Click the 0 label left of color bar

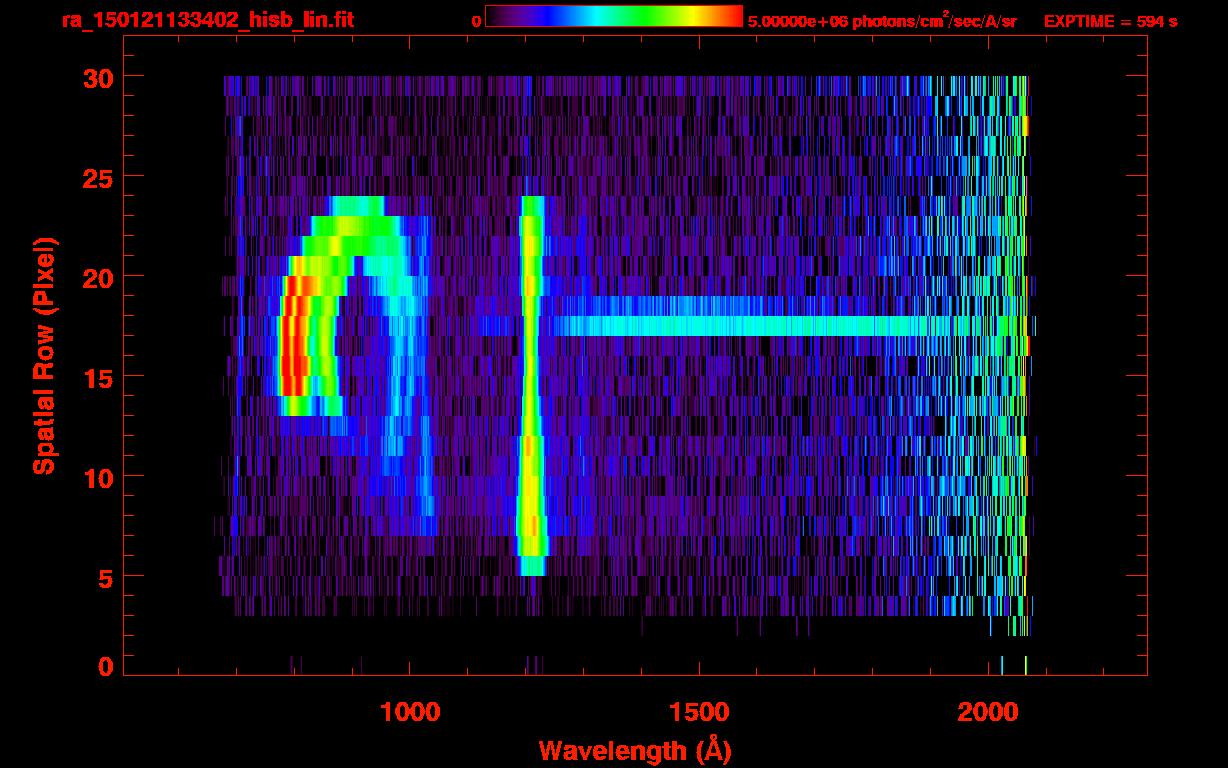[x=476, y=21]
